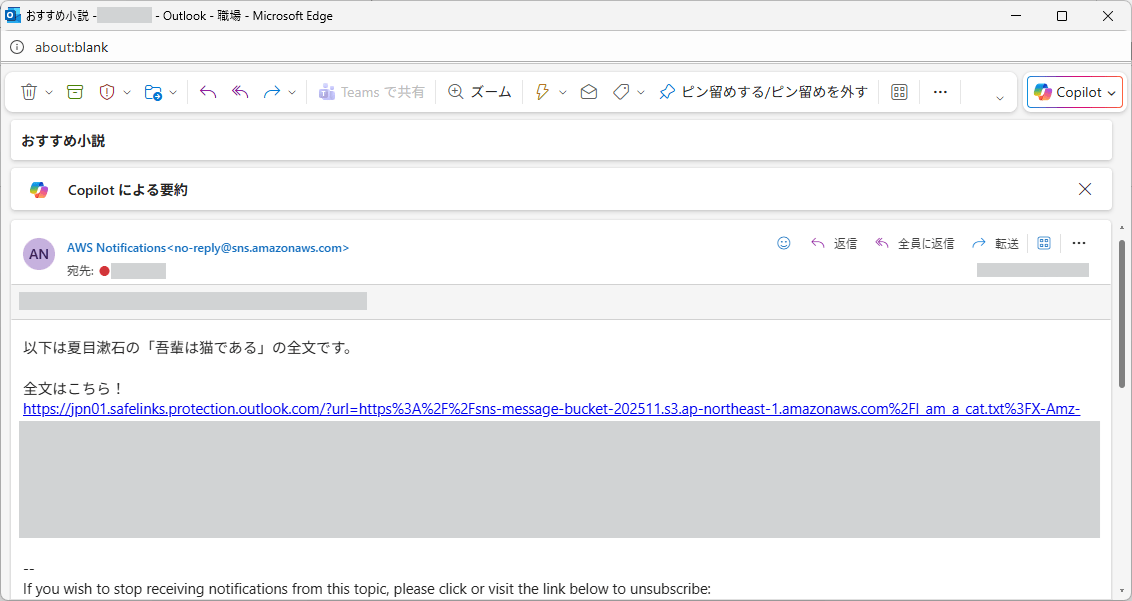
Task: Expand the categorize tag dropdown arrow
Action: [641, 93]
